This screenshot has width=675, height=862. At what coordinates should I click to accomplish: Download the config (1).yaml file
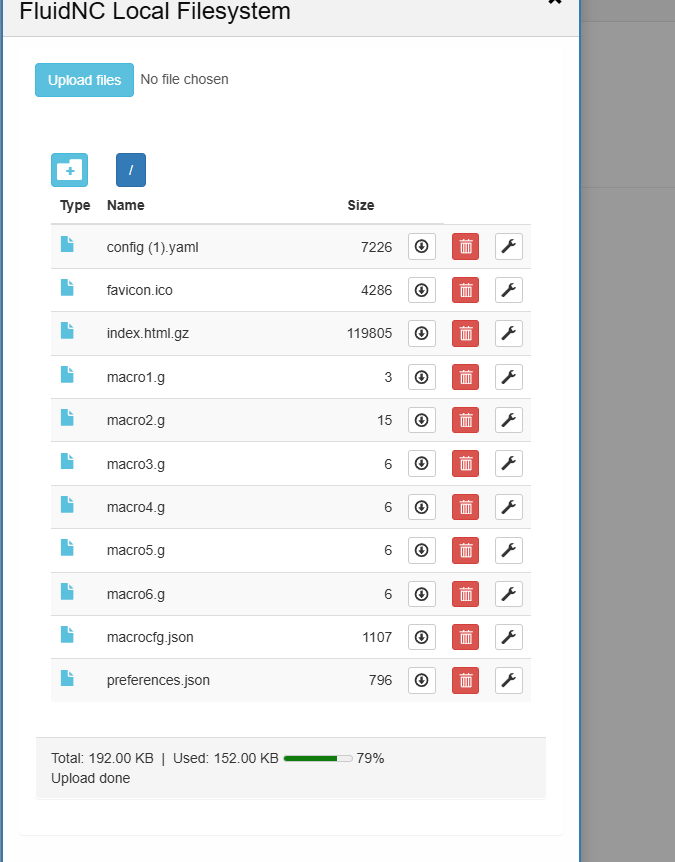click(422, 247)
